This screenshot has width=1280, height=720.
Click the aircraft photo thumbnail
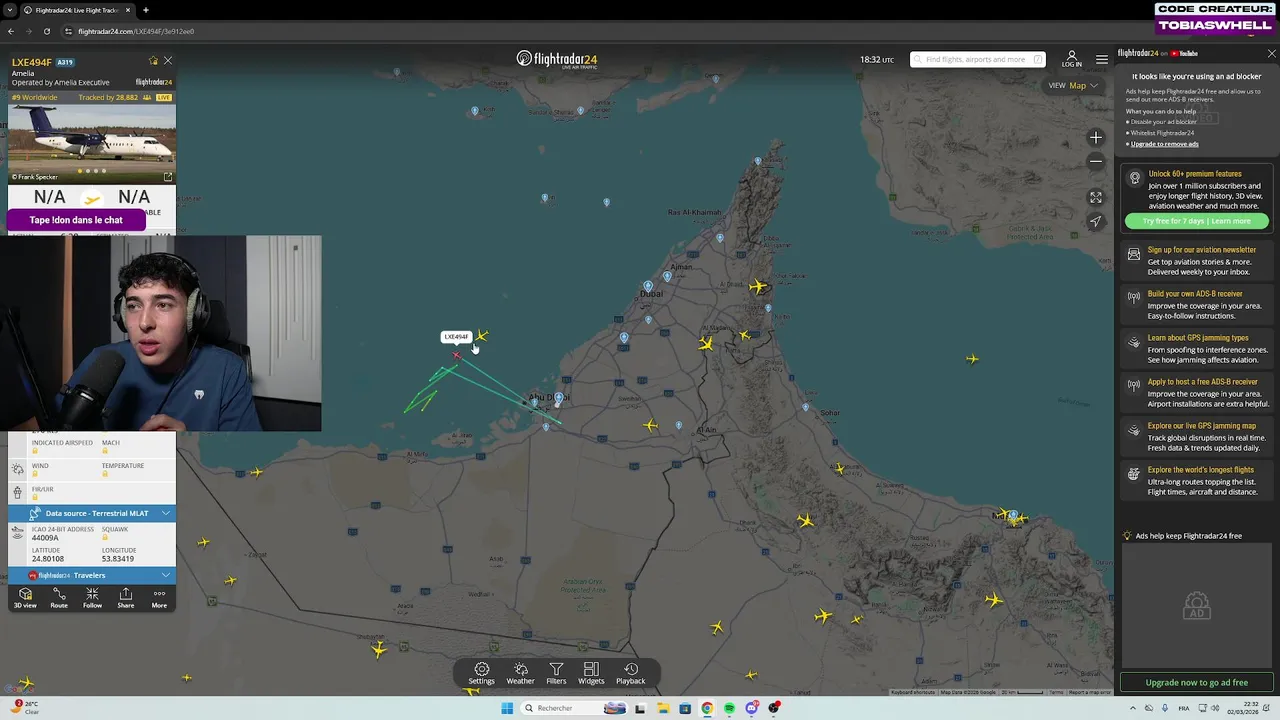[x=92, y=143]
